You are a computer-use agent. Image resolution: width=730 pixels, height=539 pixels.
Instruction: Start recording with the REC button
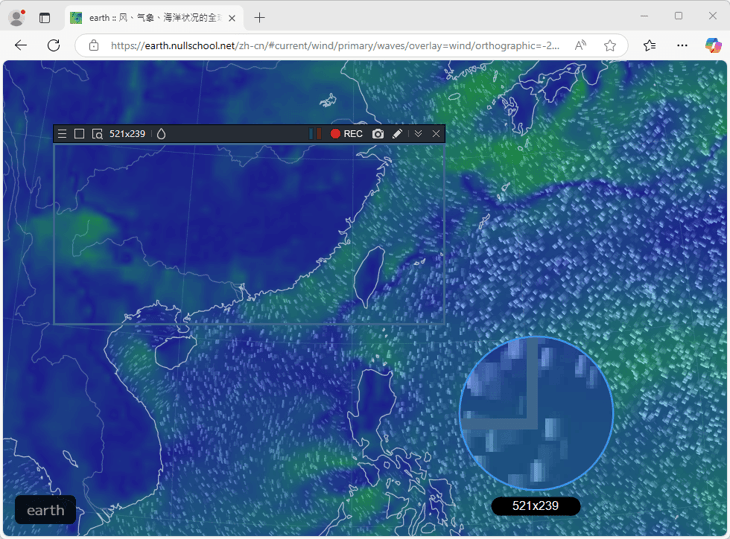tap(346, 134)
